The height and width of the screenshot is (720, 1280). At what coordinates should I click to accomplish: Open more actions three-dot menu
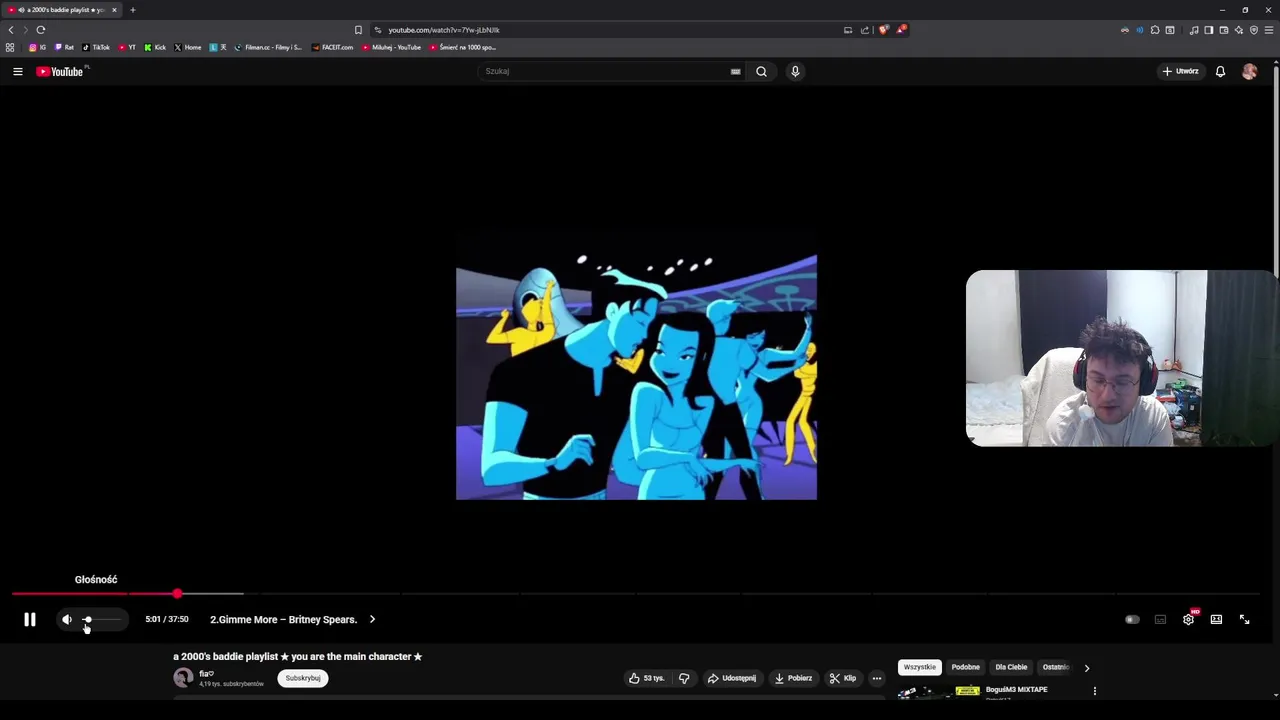[877, 678]
